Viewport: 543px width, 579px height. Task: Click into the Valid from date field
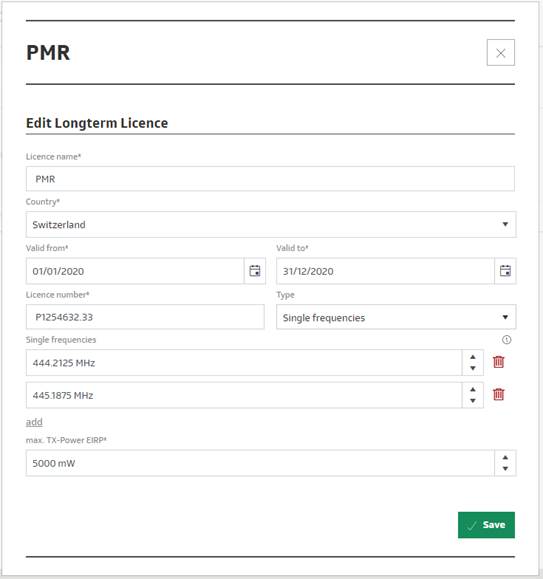click(x=135, y=271)
